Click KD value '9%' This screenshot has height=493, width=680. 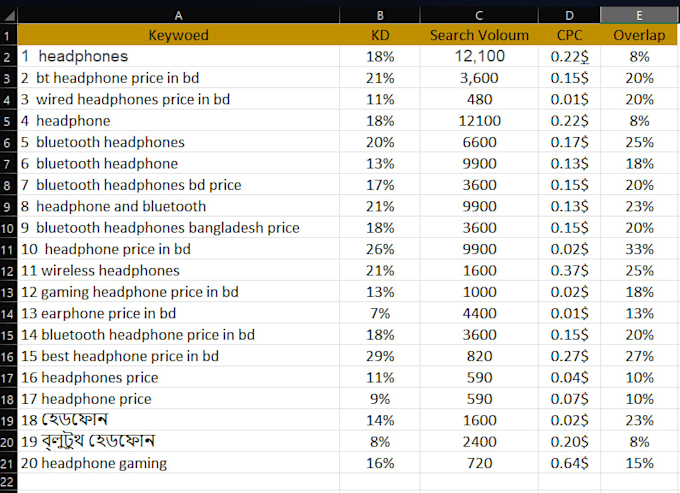click(x=380, y=398)
